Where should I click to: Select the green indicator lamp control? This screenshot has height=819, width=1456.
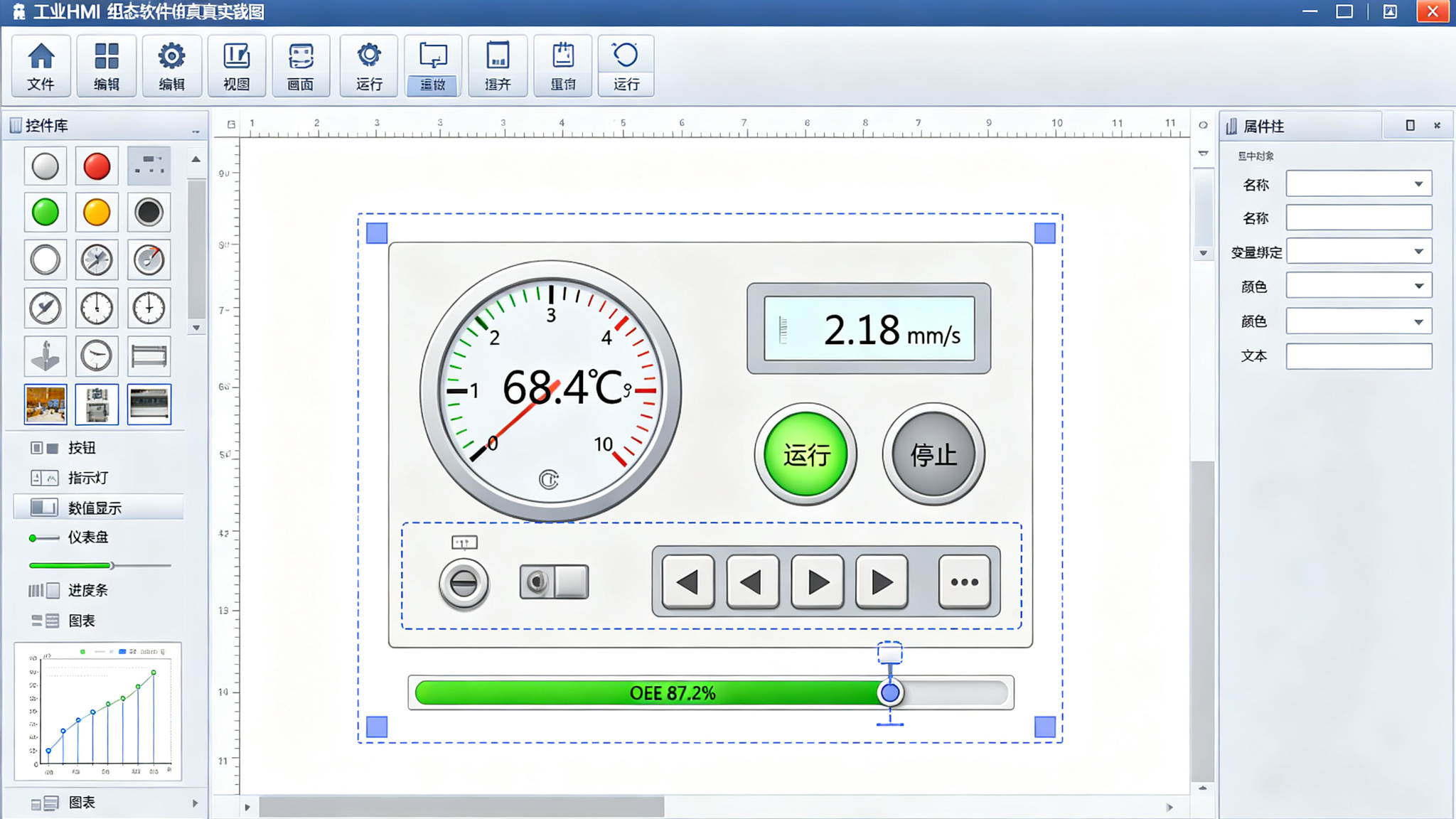point(45,212)
